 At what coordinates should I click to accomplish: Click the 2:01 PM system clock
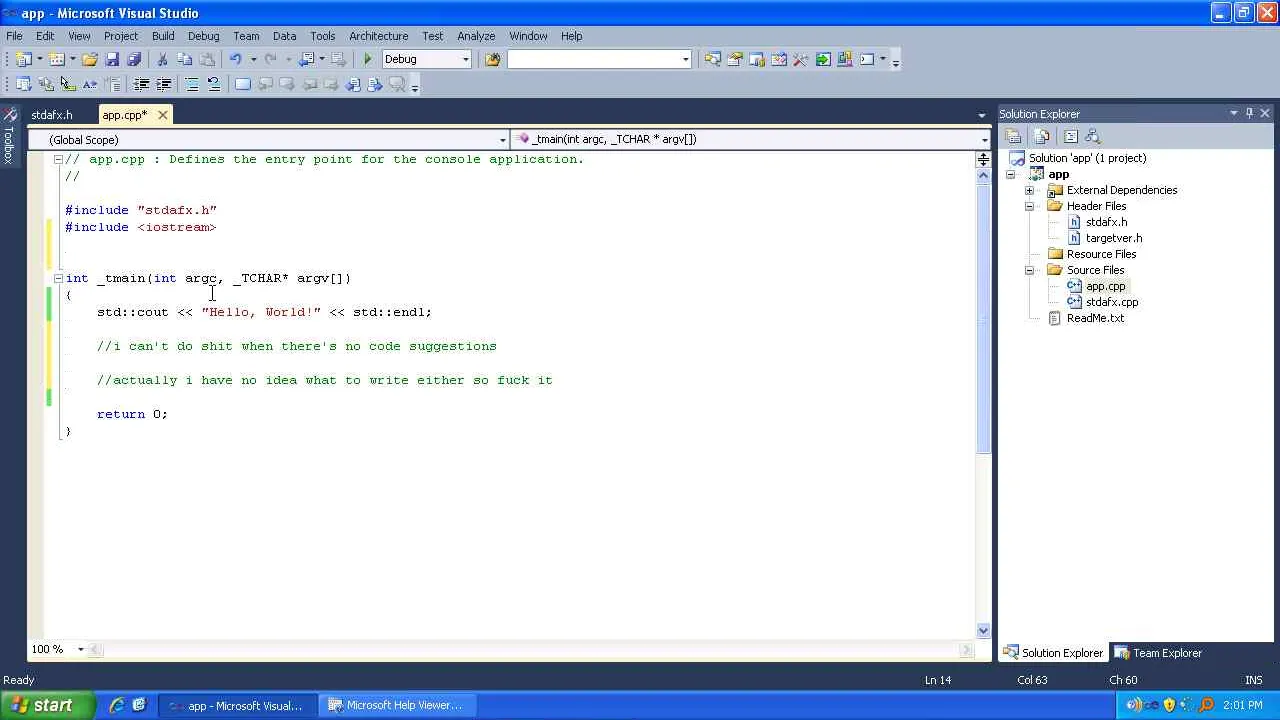pos(1242,705)
